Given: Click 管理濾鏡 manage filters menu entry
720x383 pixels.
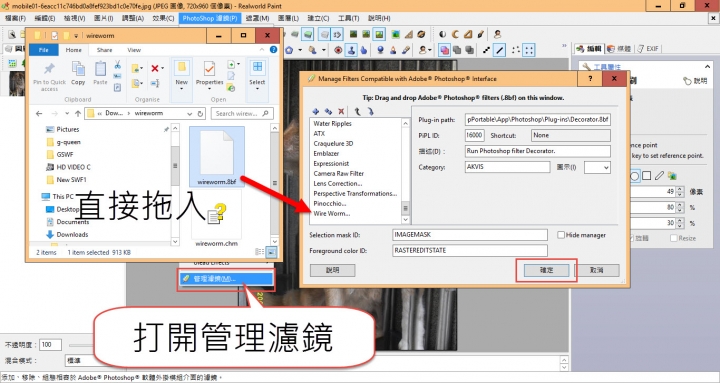Looking at the screenshot, I should point(227,278).
